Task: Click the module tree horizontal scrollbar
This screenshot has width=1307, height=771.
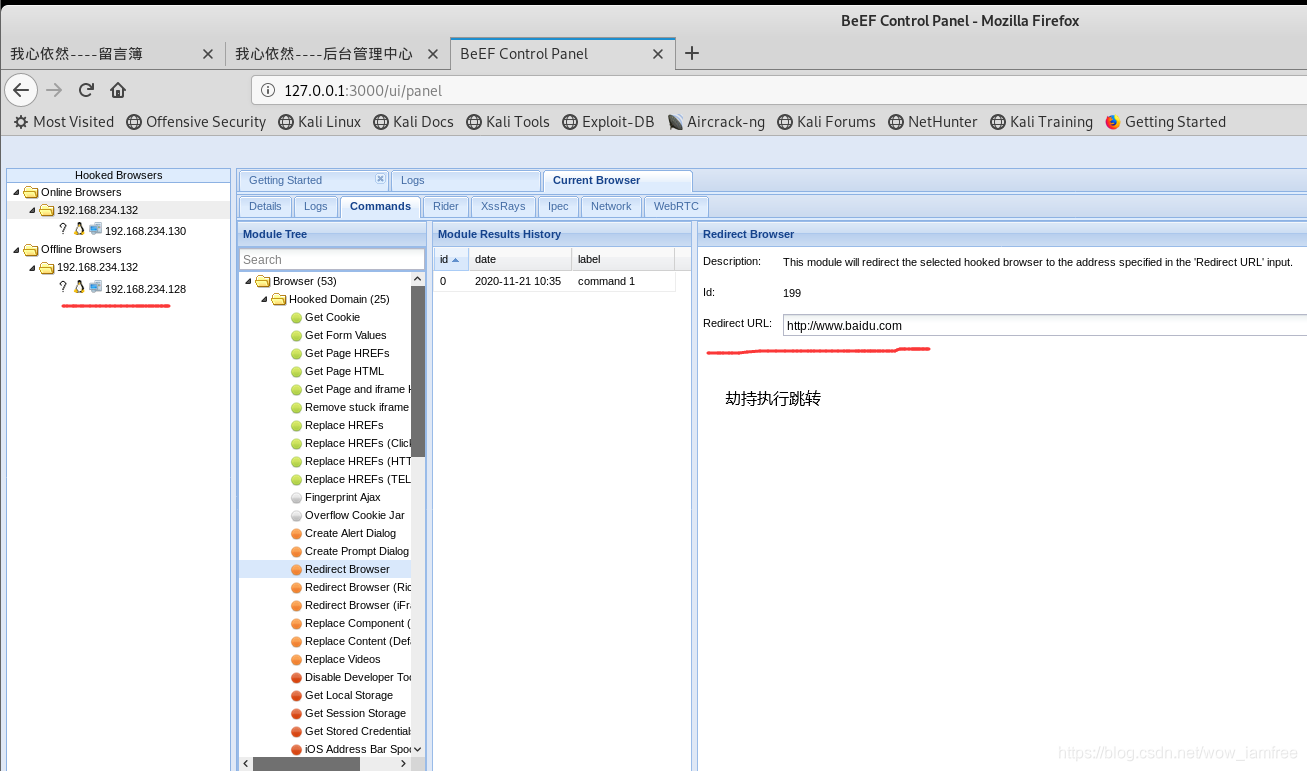Action: click(306, 764)
